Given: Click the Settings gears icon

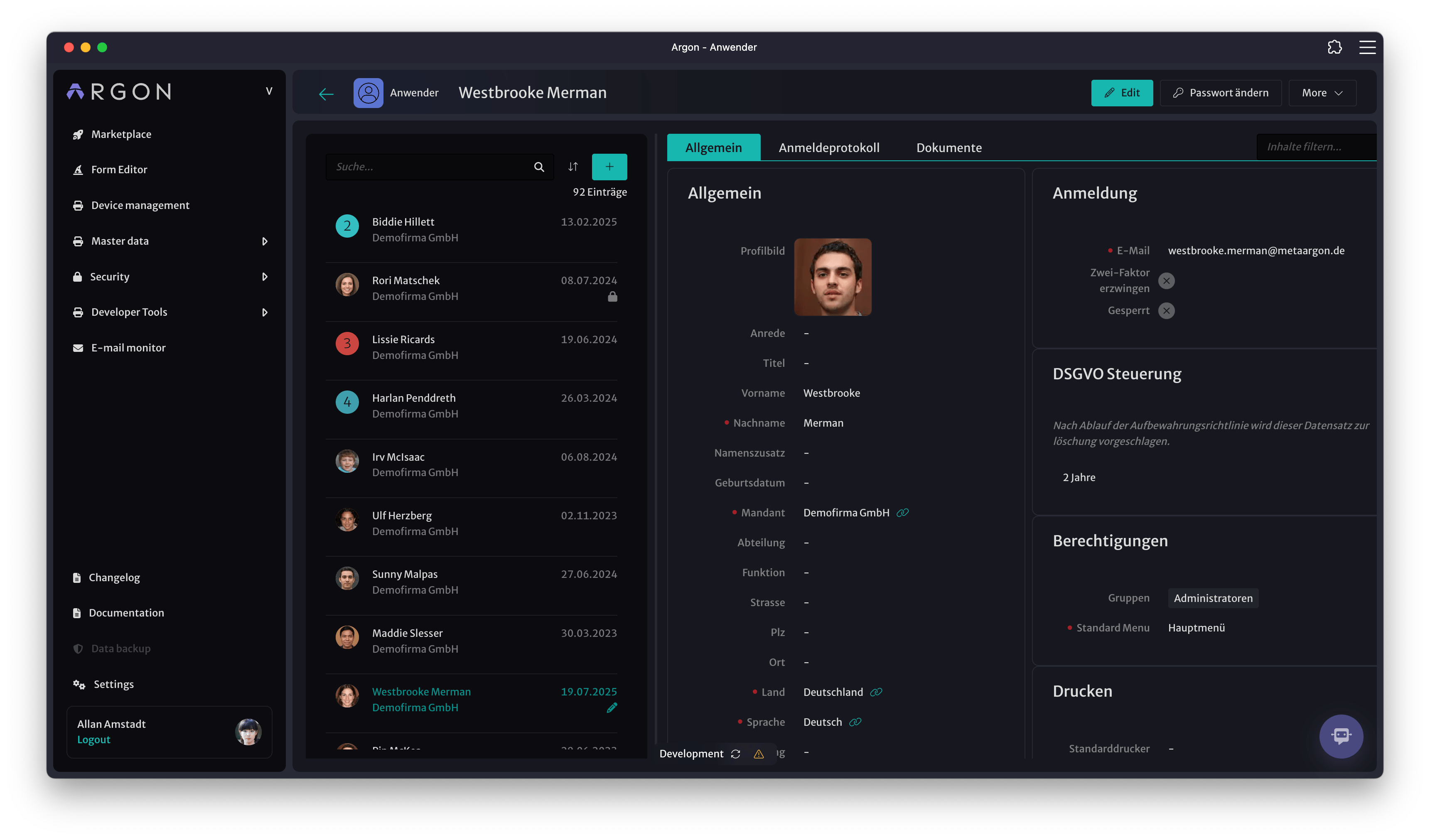Looking at the screenshot, I should tap(79, 685).
